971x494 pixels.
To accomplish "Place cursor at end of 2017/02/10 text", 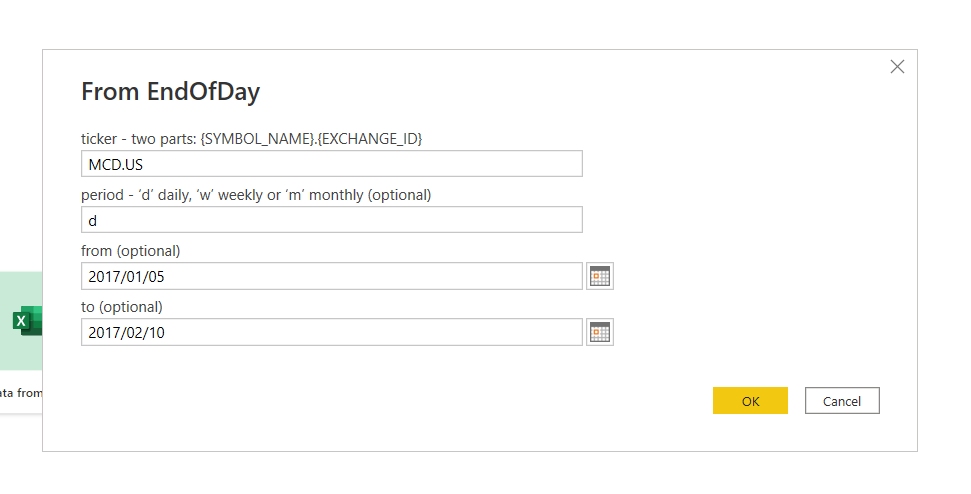I will coord(166,333).
